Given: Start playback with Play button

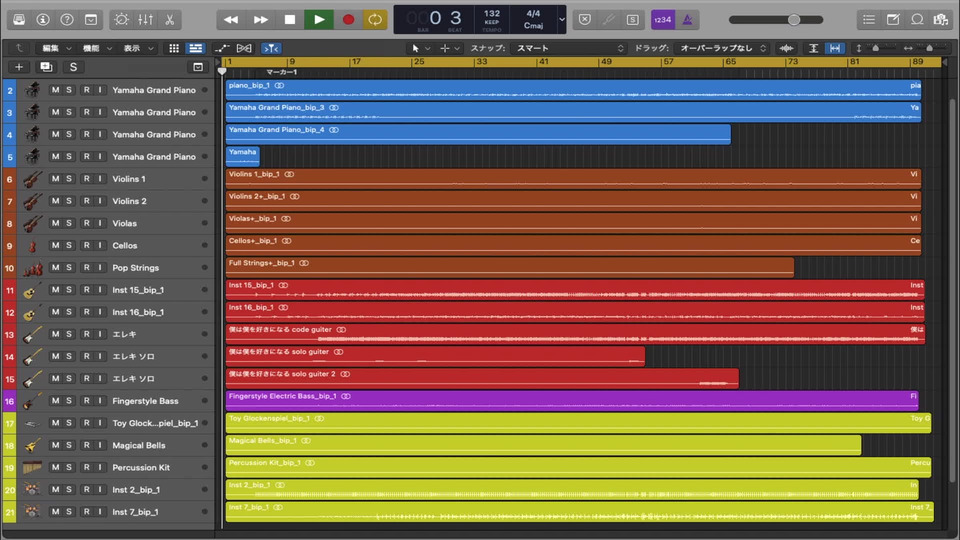Looking at the screenshot, I should coord(319,20).
